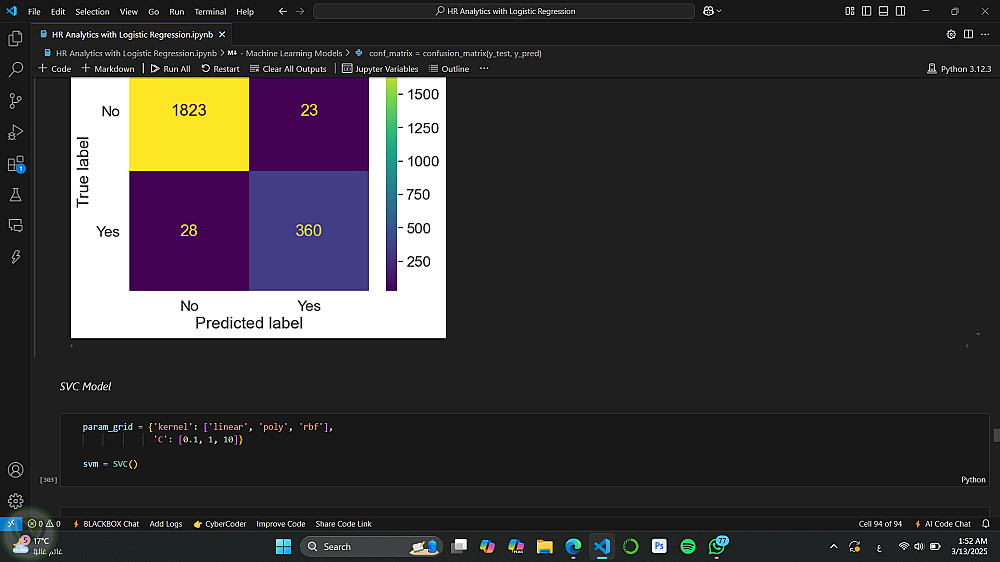Open the Blackbox lightning icon in activity bar
1000x562 pixels.
pos(15,256)
